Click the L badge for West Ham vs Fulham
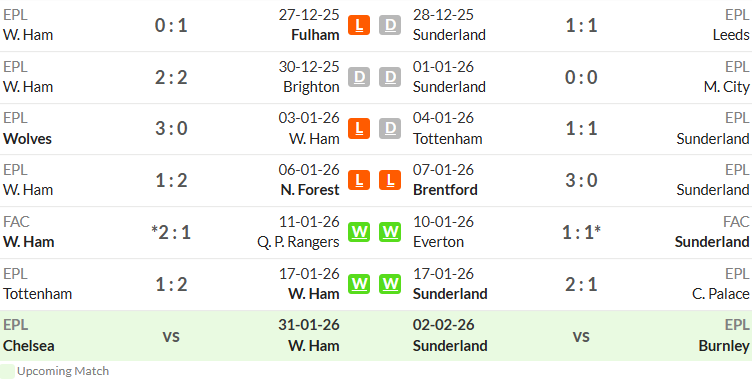Viewport: 752px width, 391px height. 359,25
